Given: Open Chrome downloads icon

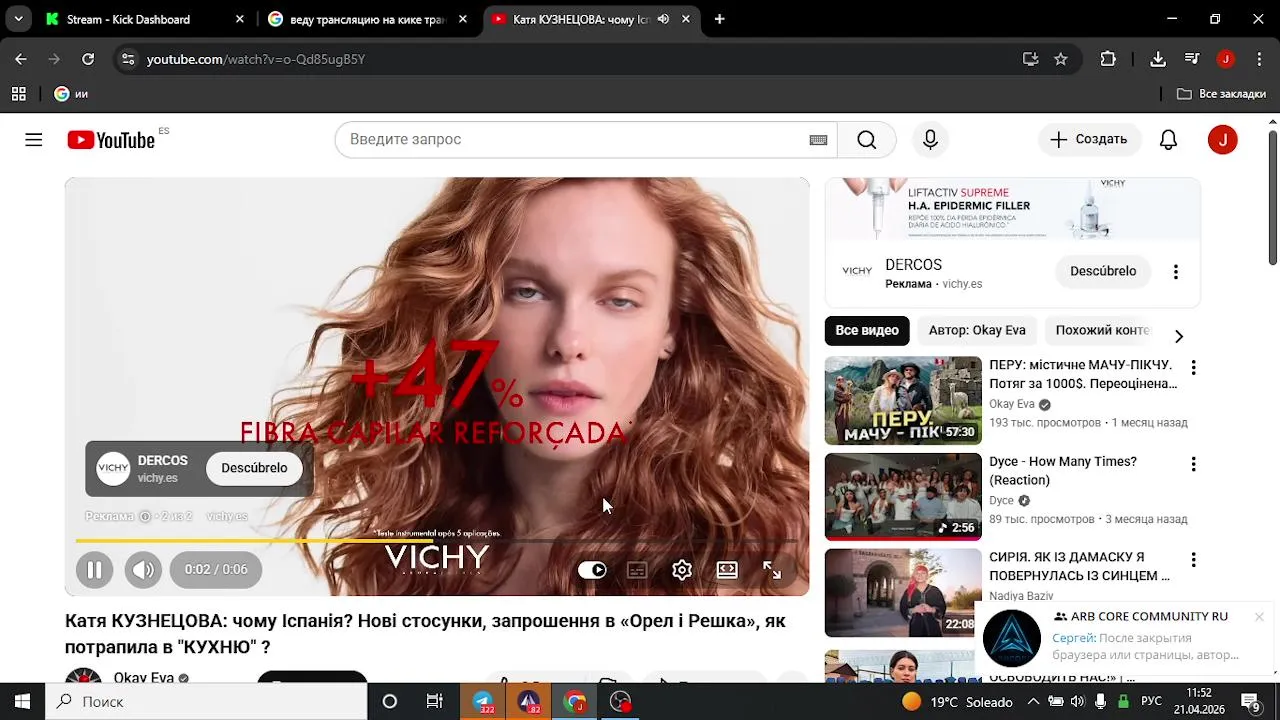Looking at the screenshot, I should click(x=1158, y=59).
